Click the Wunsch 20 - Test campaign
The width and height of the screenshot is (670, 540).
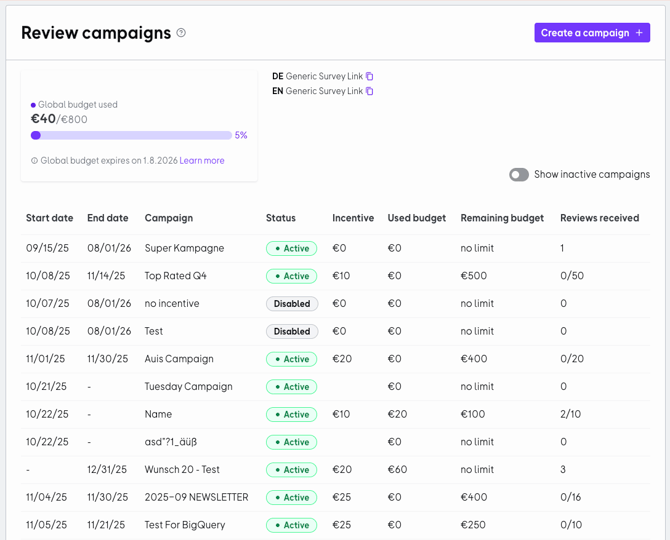182,470
